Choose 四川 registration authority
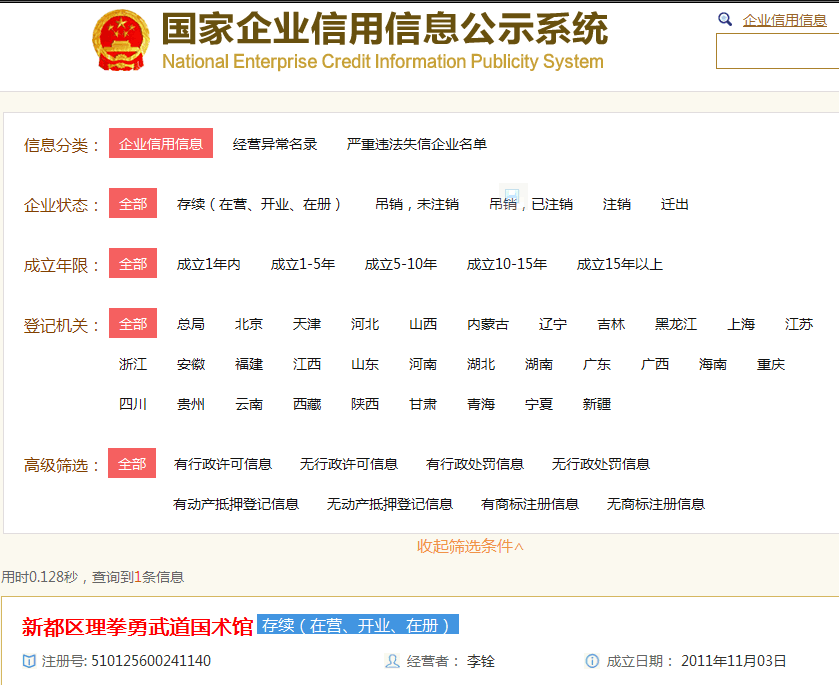This screenshot has height=685, width=839. pos(133,404)
